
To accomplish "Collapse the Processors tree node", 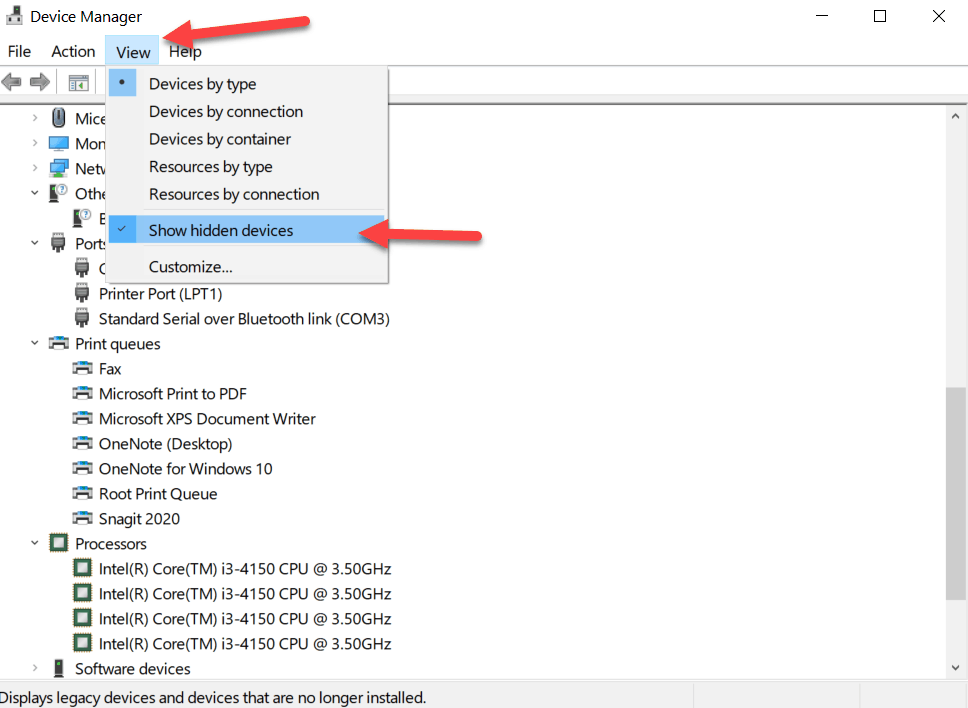I will (x=35, y=544).
